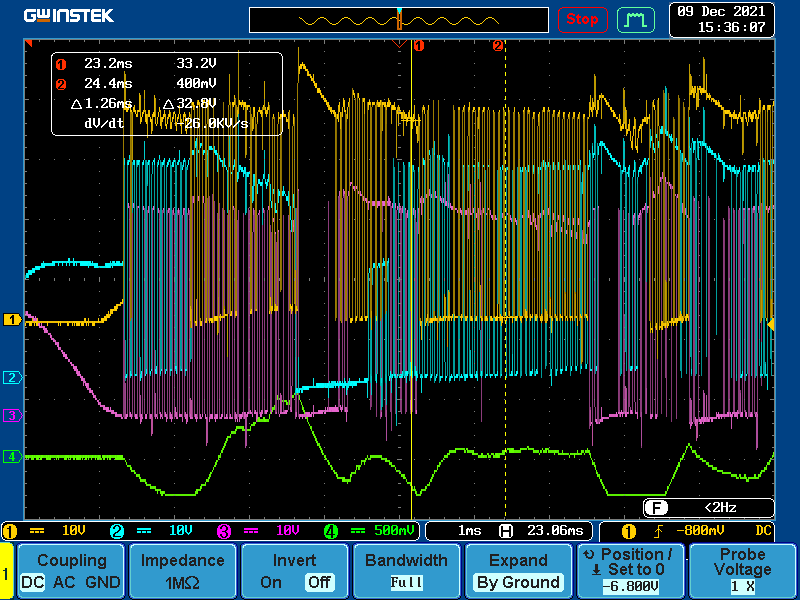This screenshot has width=800, height=600.
Task: Click the delta time 1.26ms readout
Action: (x=102, y=104)
